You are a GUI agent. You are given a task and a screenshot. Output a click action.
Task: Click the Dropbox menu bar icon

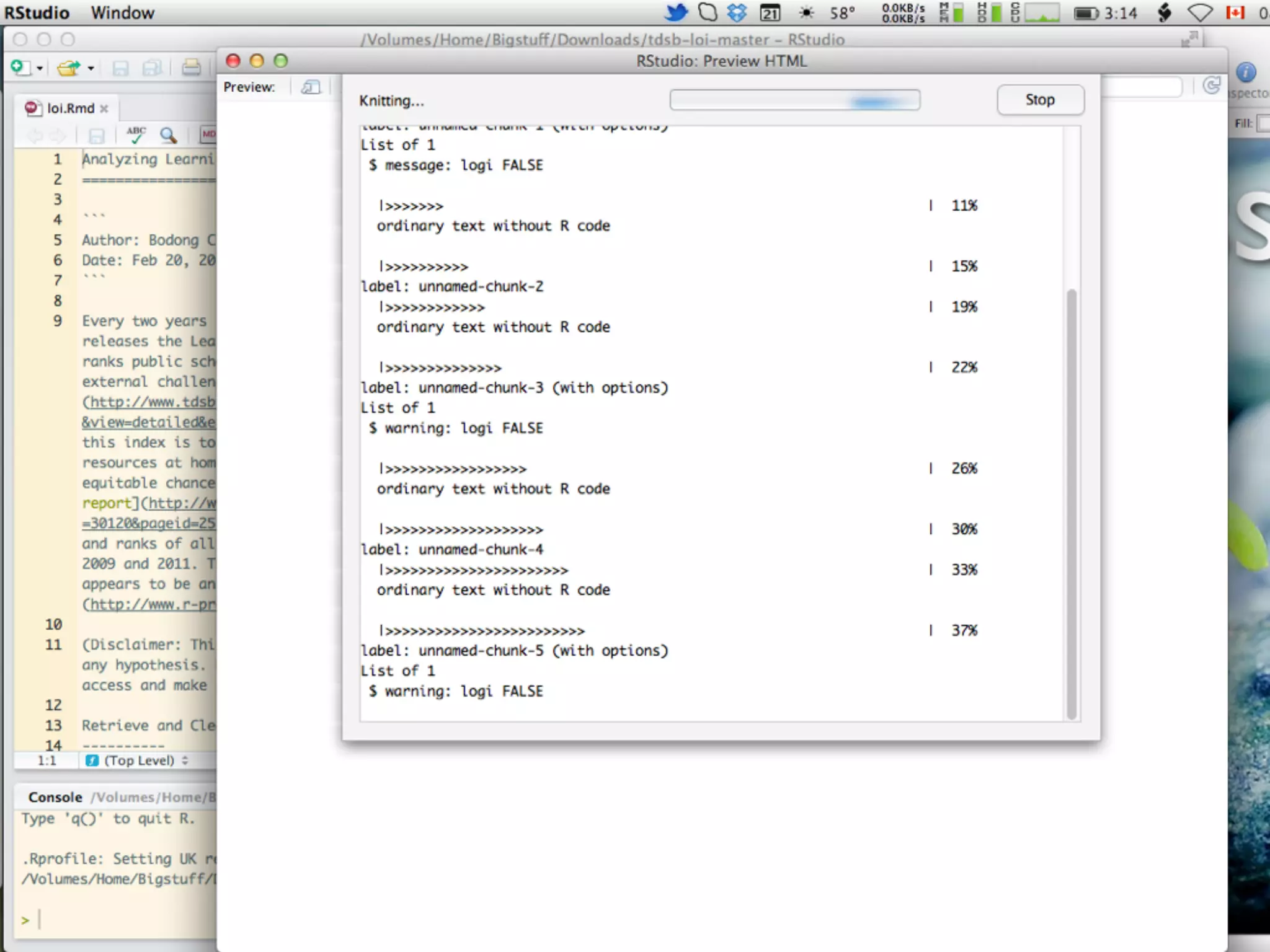tap(736, 12)
